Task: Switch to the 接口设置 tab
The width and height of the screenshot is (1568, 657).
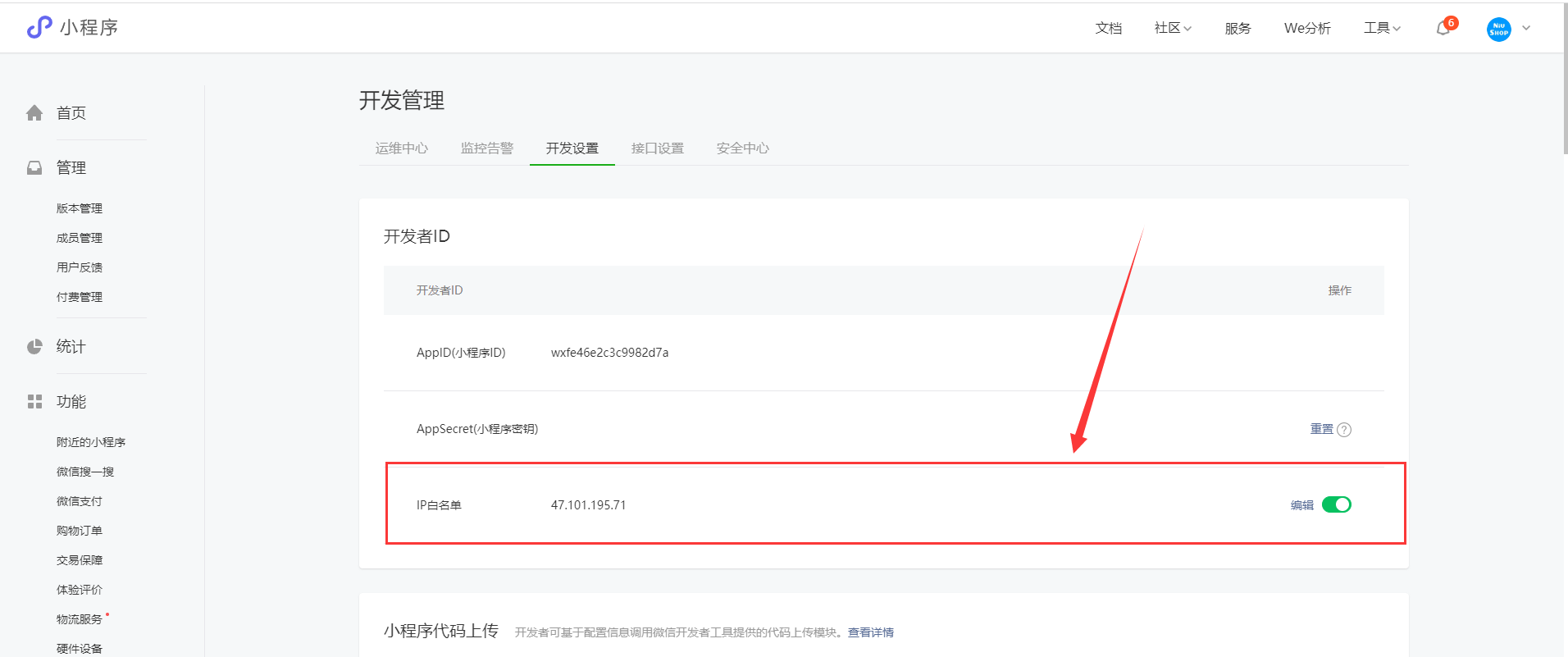Action: click(658, 148)
